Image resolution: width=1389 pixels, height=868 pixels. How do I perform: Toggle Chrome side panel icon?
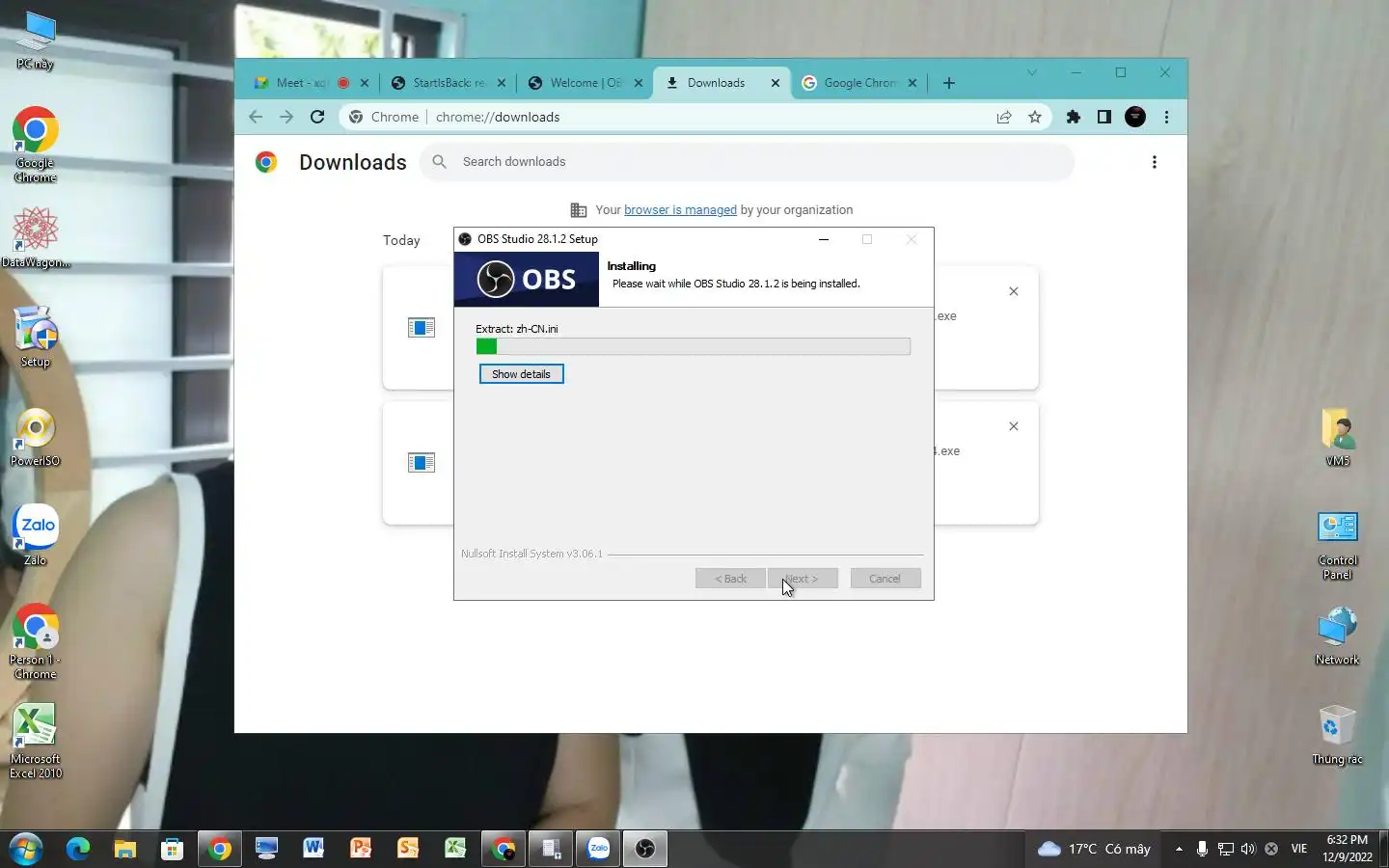click(1104, 117)
